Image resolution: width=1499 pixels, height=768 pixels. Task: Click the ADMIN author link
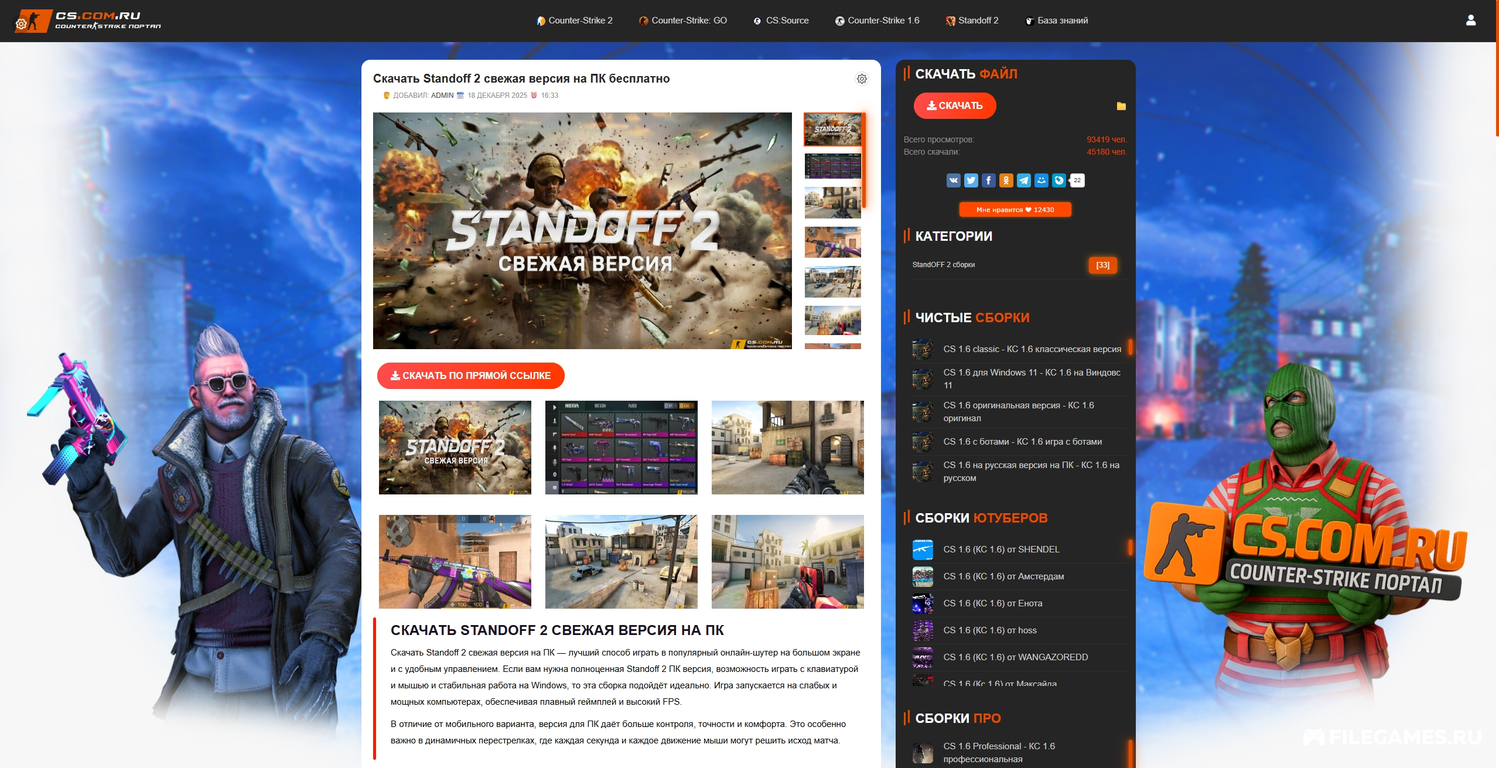[x=442, y=96]
